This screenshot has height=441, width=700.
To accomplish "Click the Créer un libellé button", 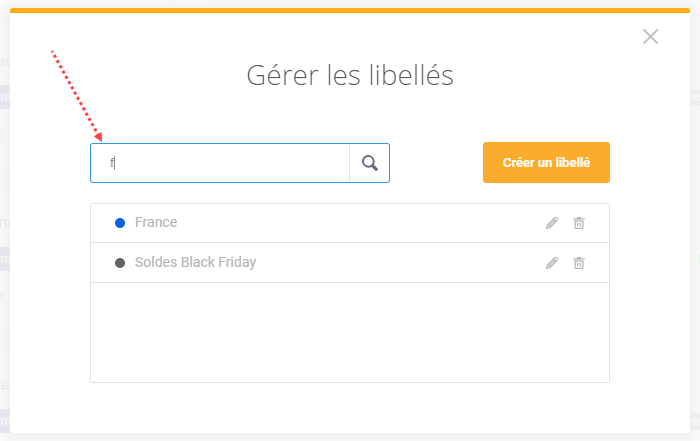I will click(x=546, y=162).
